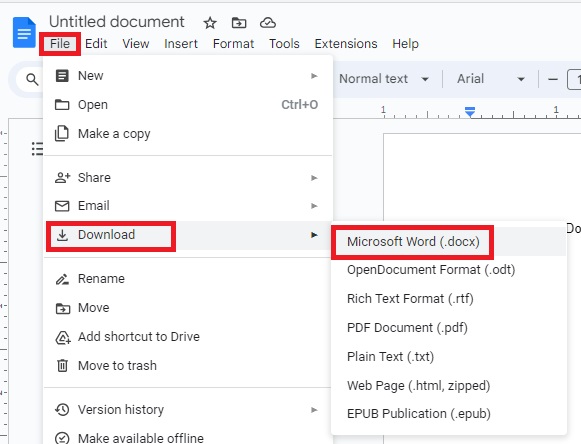Expand the New submenu arrow
Screen dimensions: 581x444
pos(314,76)
